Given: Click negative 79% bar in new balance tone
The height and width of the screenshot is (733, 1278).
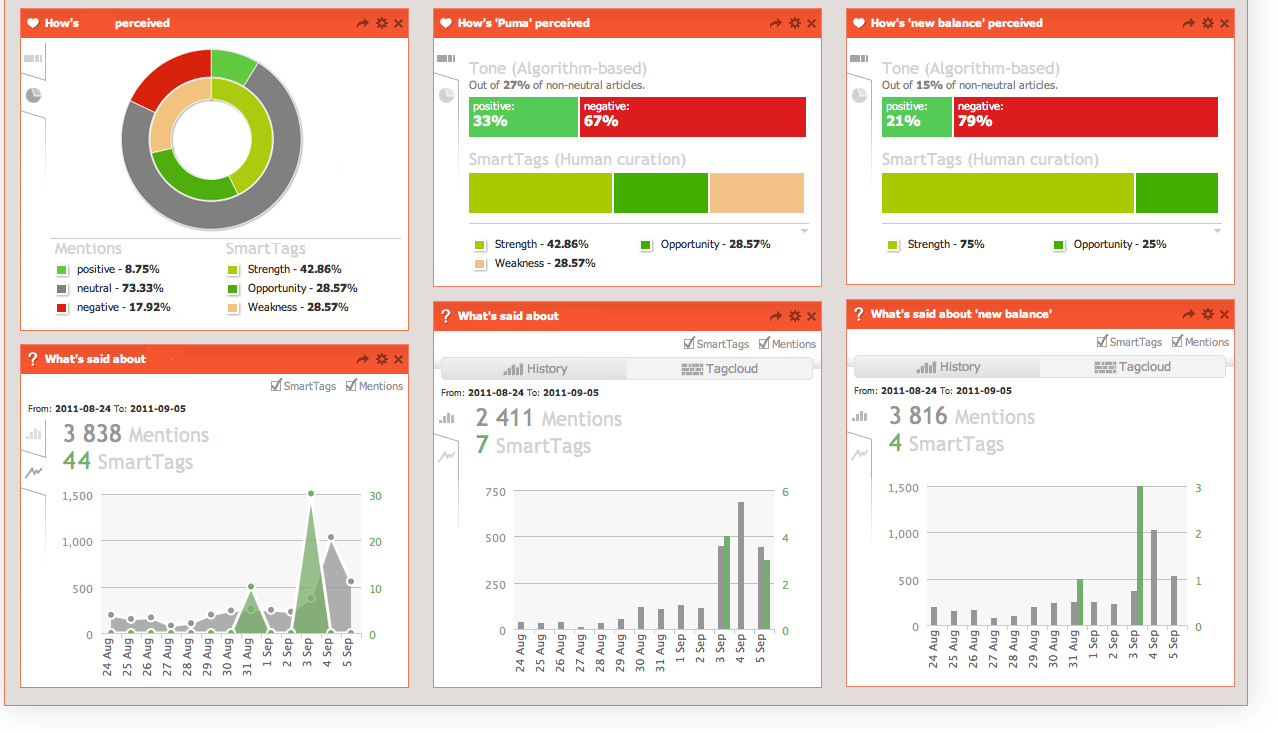Looking at the screenshot, I should [x=1086, y=117].
